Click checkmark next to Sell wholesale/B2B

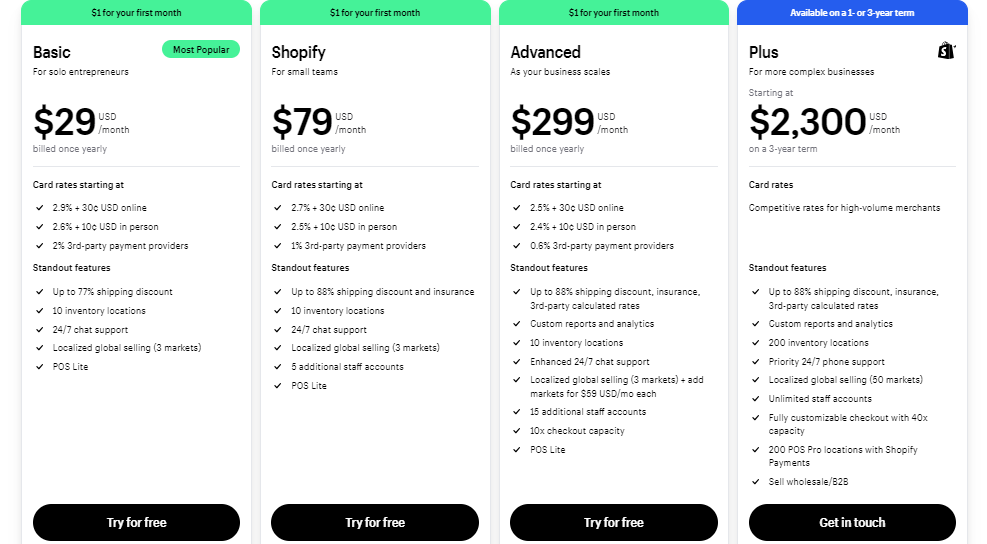(755, 482)
